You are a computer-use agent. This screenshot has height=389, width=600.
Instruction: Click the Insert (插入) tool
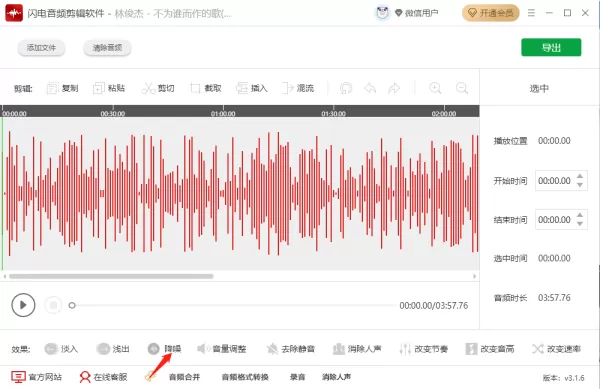(252, 88)
